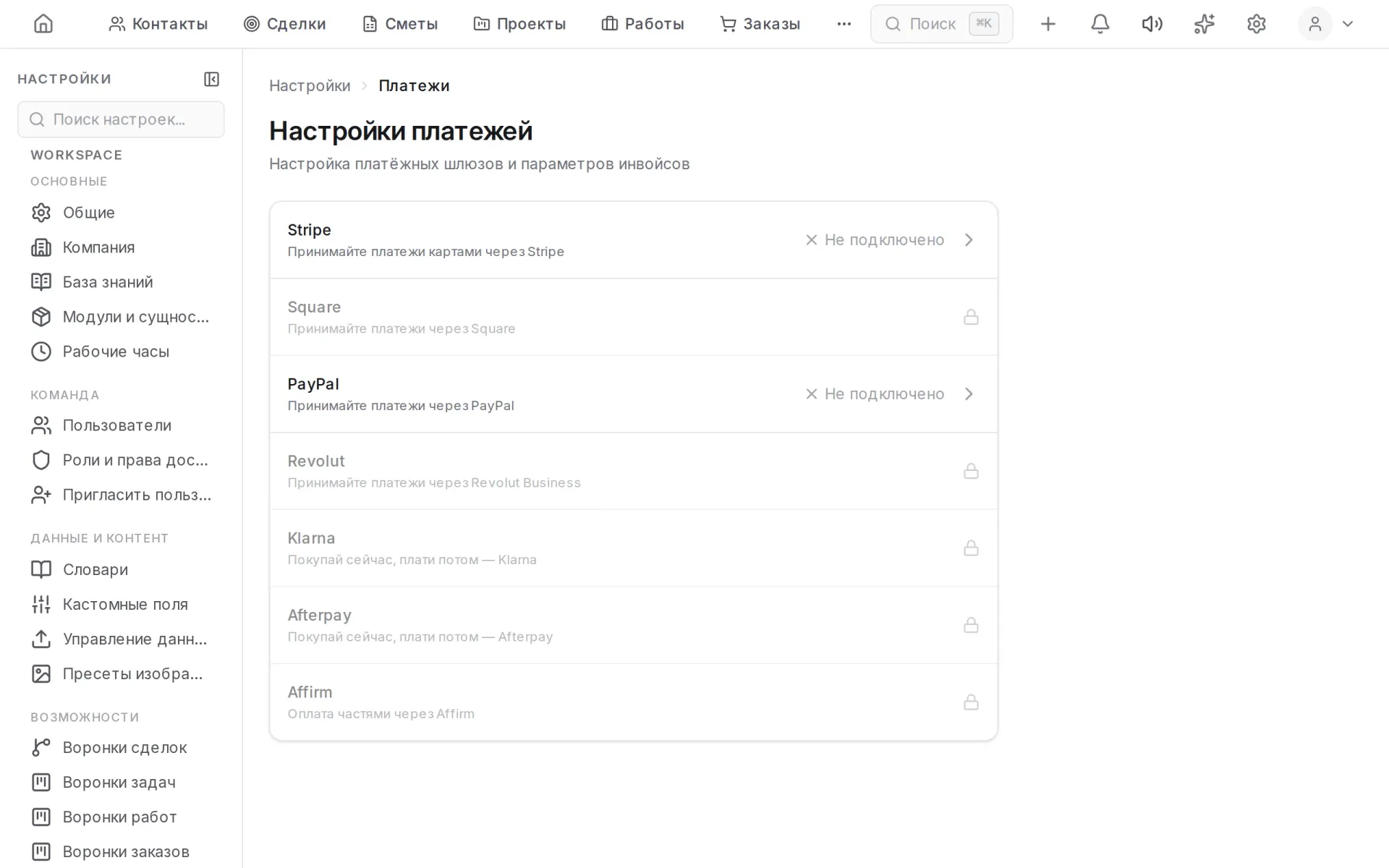Click the lock icon on Afterpay row
The height and width of the screenshot is (868, 1389).
pos(971,625)
